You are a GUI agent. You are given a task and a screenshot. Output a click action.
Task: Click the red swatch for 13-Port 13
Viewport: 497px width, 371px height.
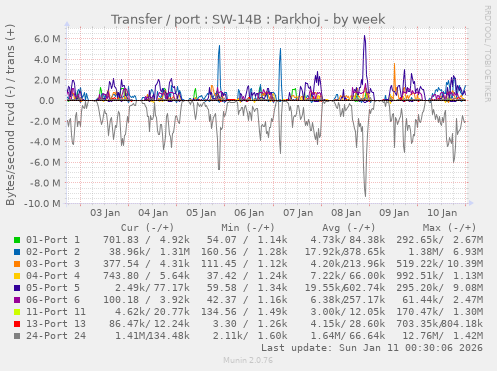point(17,324)
